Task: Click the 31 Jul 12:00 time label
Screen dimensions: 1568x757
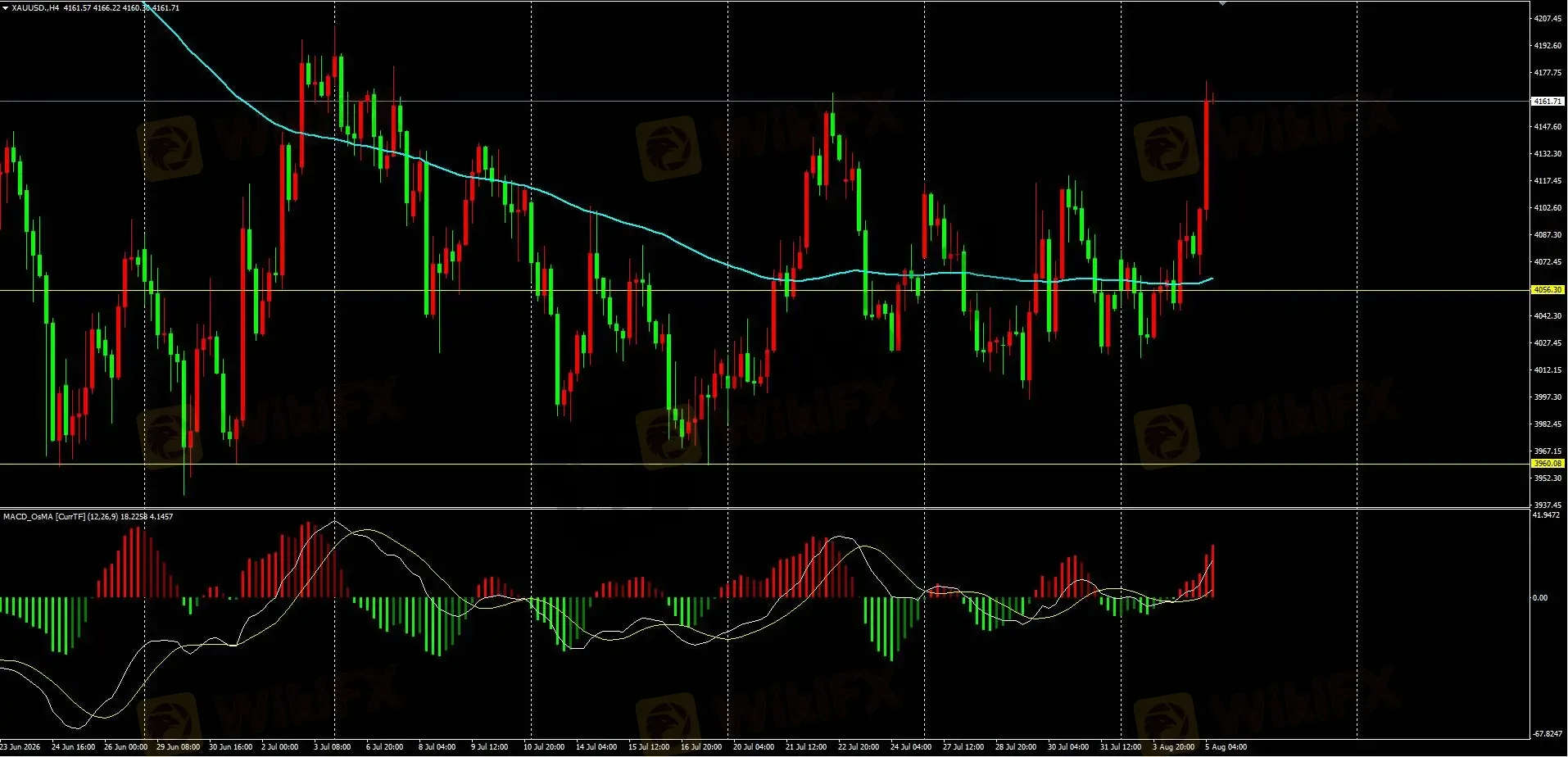Action: coord(1122,747)
